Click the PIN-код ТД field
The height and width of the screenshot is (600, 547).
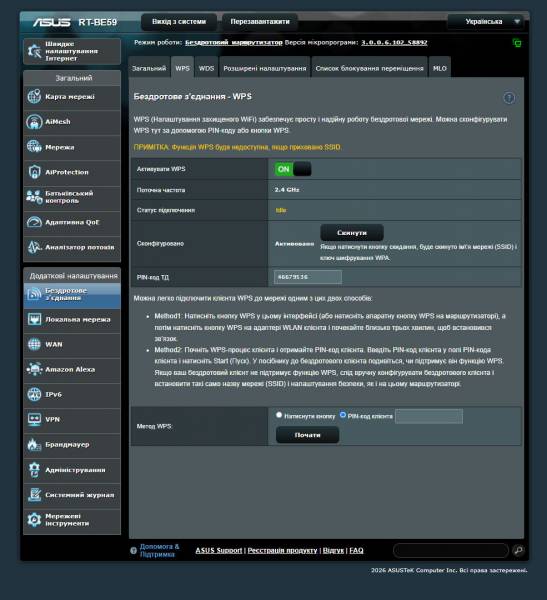308,277
